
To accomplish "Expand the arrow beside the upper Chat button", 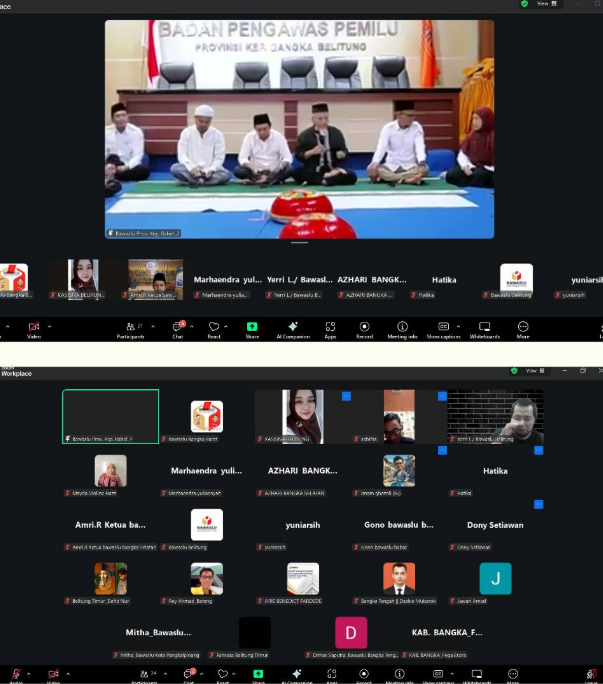I will [193, 326].
